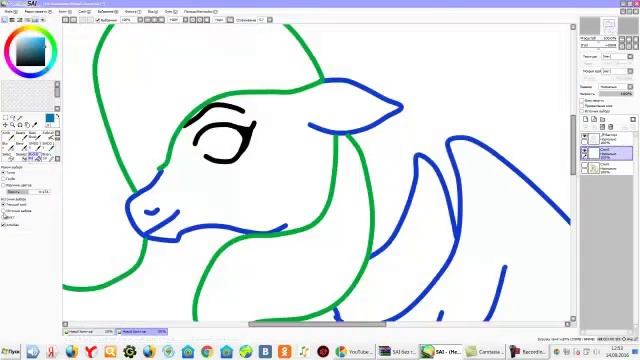Select the zoom magnifier tool
The width and height of the screenshot is (640, 360).
(x=13, y=124)
